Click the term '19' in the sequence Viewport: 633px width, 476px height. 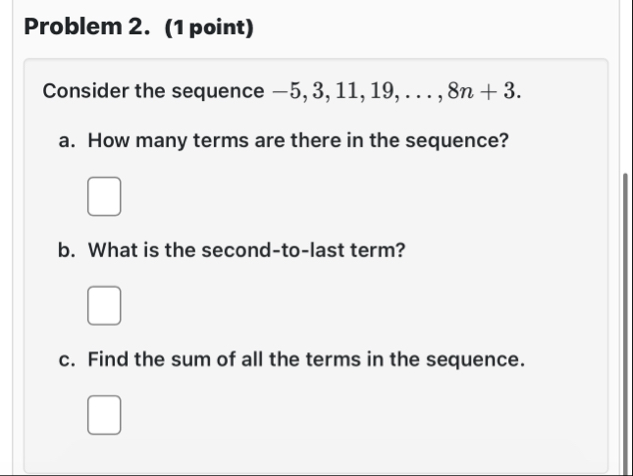382,91
